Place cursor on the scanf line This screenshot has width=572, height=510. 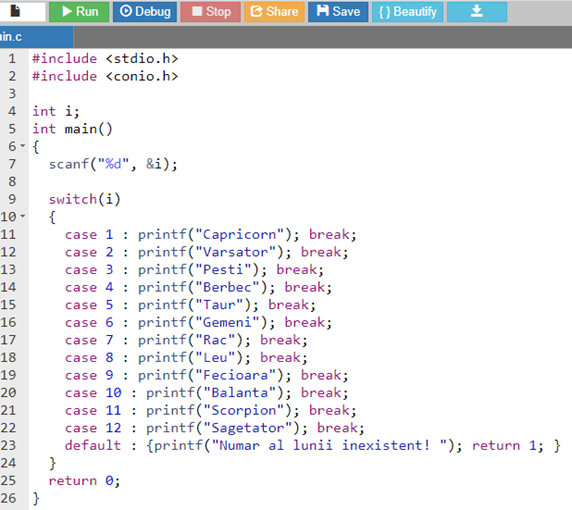pos(113,164)
